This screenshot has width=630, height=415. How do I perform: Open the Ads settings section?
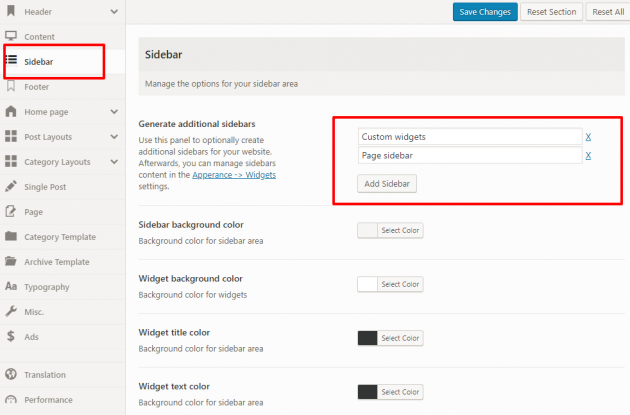point(63,337)
